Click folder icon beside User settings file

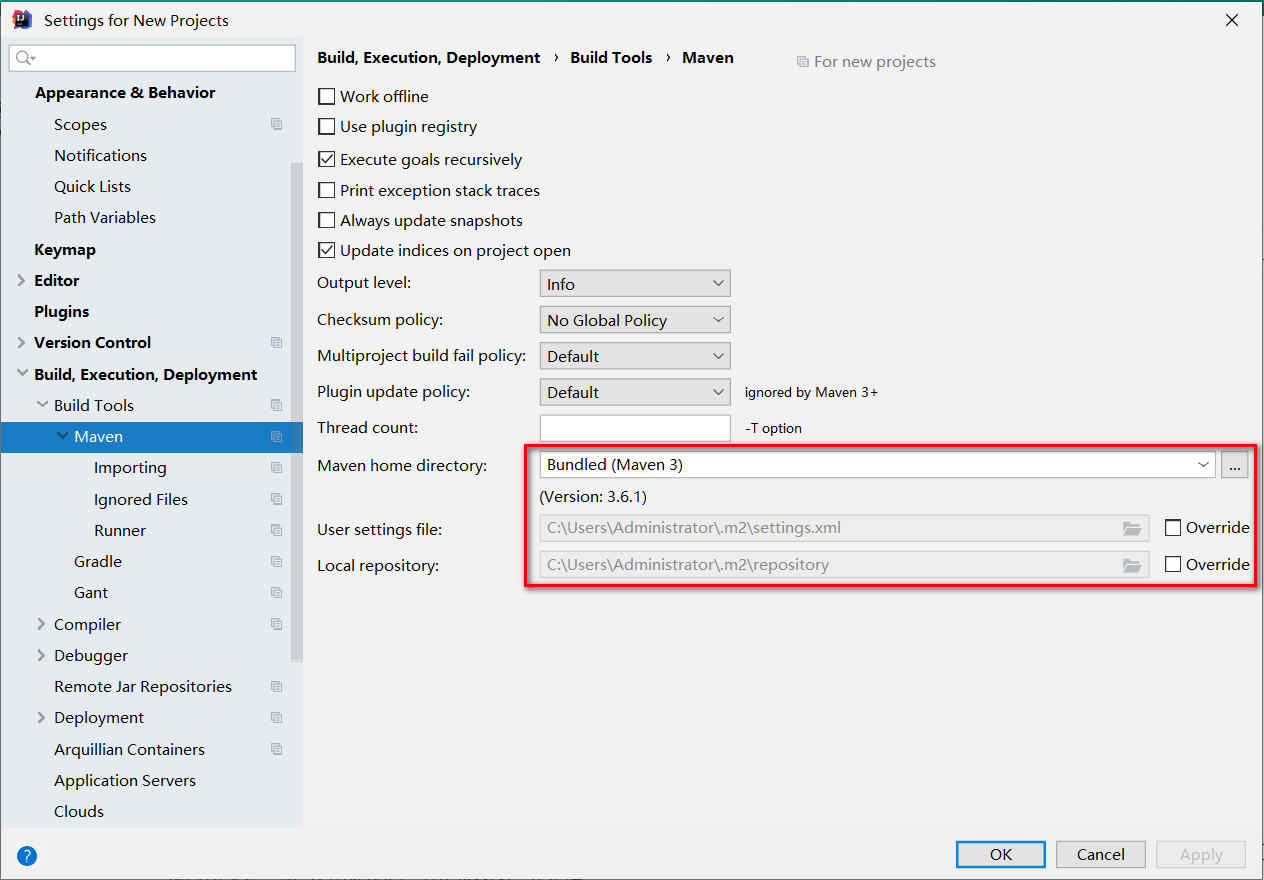1132,528
